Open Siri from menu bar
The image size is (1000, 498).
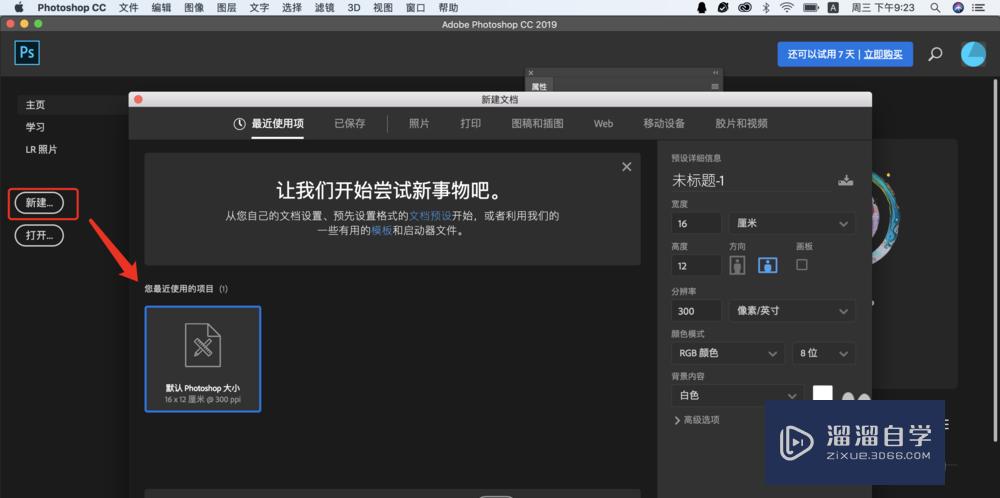tap(958, 8)
